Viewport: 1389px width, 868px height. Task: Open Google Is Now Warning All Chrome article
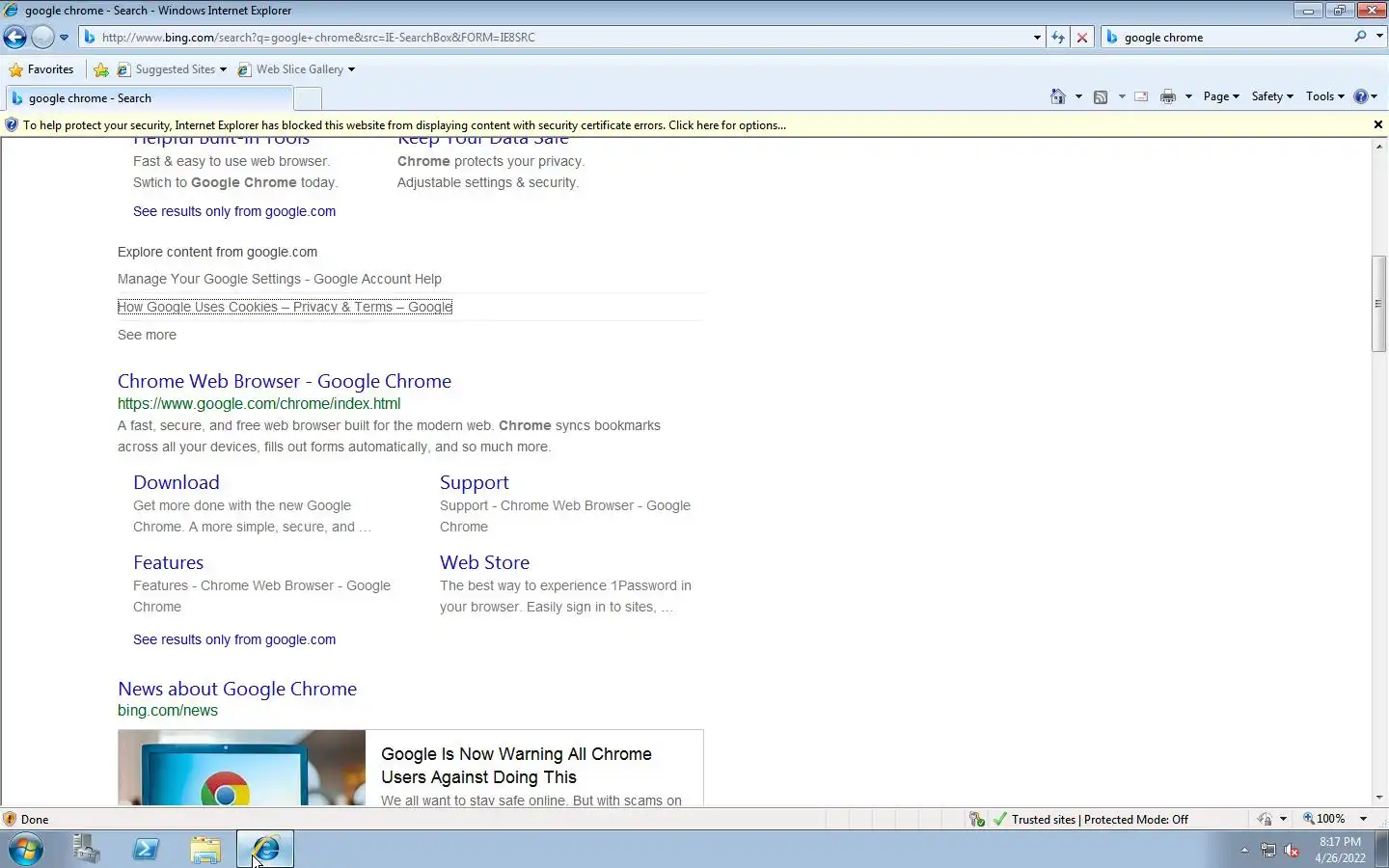point(516,766)
